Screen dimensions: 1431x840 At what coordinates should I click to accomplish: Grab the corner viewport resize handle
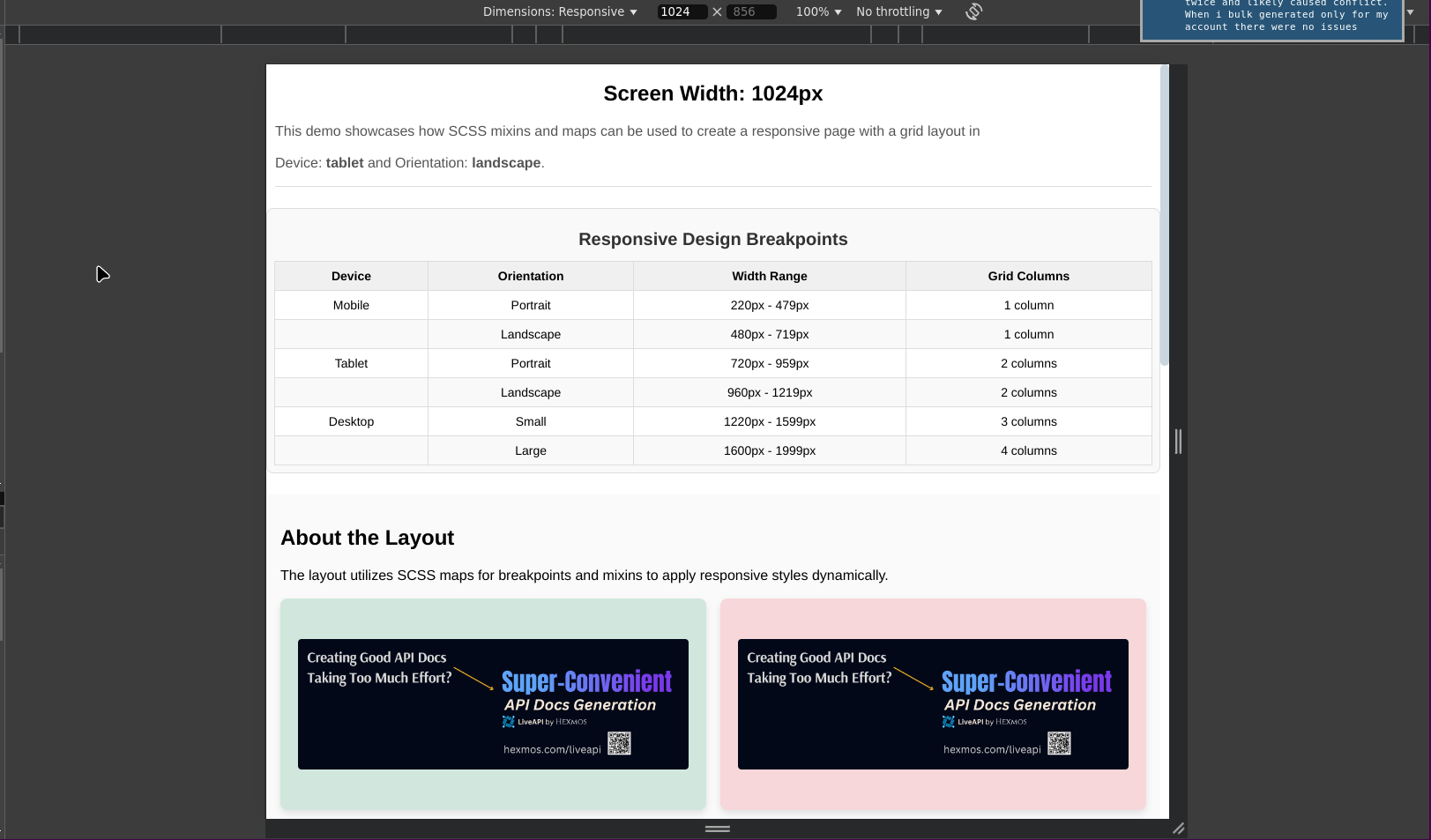pos(1178,829)
